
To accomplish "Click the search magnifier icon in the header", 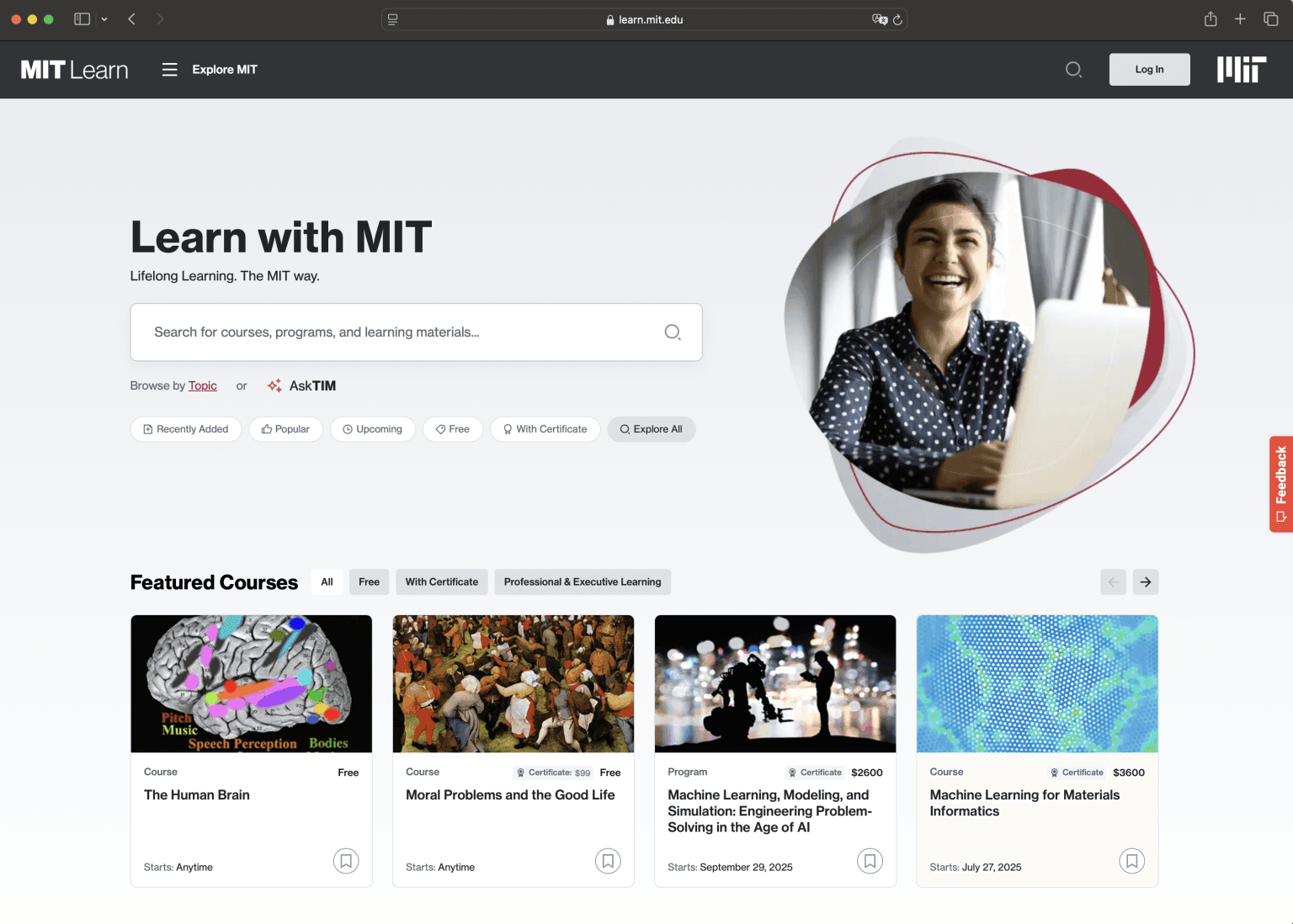I will (1073, 70).
